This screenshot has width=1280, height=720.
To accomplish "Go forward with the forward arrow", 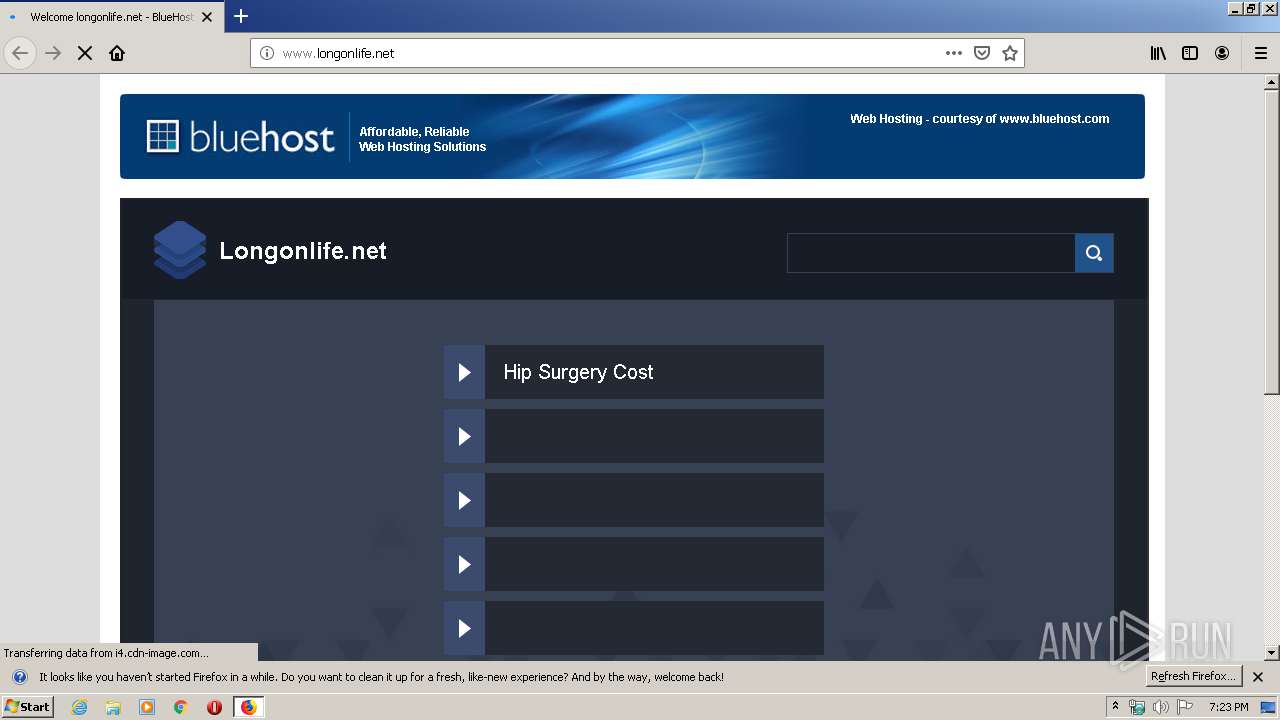I will pos(53,53).
